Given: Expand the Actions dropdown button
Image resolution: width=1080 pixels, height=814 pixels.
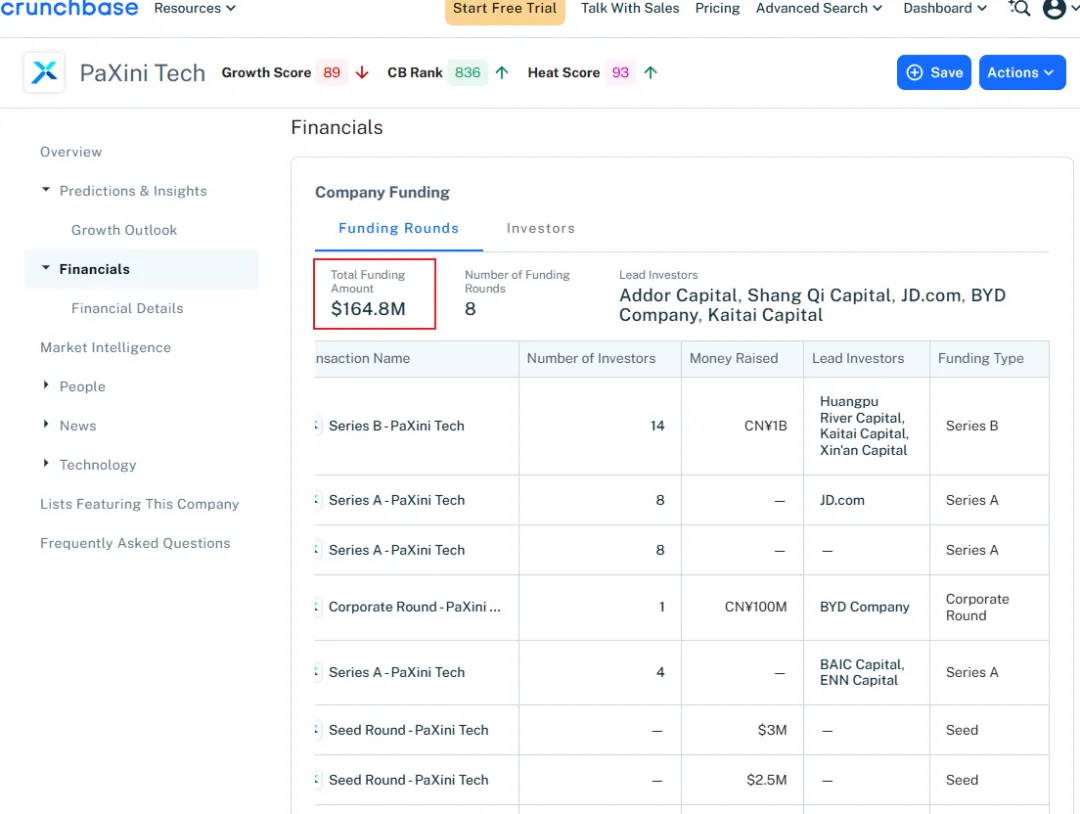Looking at the screenshot, I should (1021, 73).
